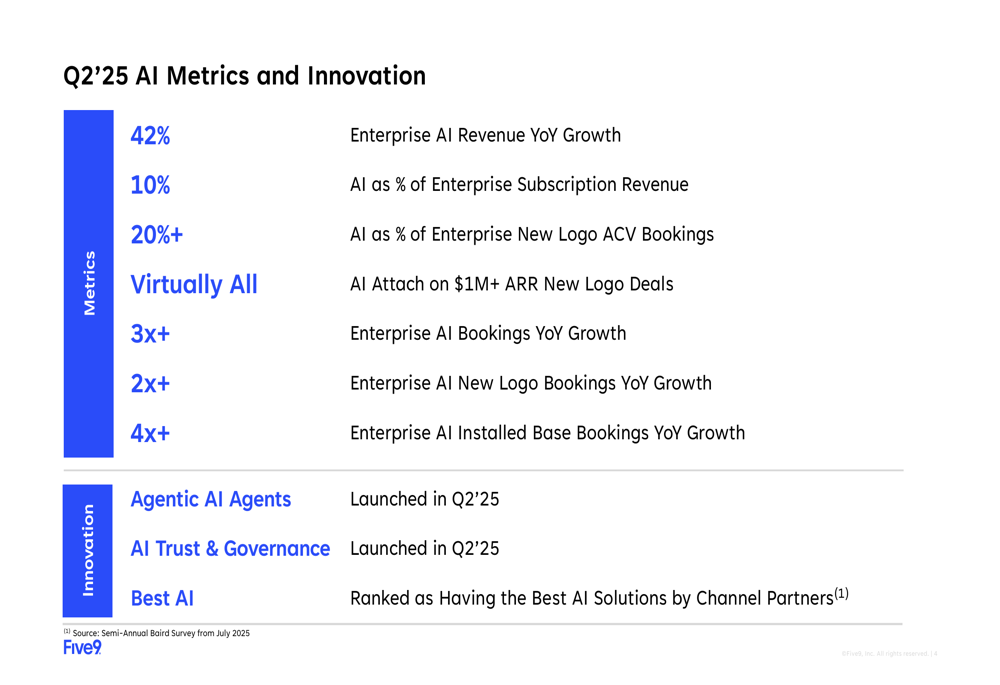The height and width of the screenshot is (685, 1000).
Task: Click "Enterprise AI Installed Base Bookings YoY Growth" text
Action: [547, 434]
